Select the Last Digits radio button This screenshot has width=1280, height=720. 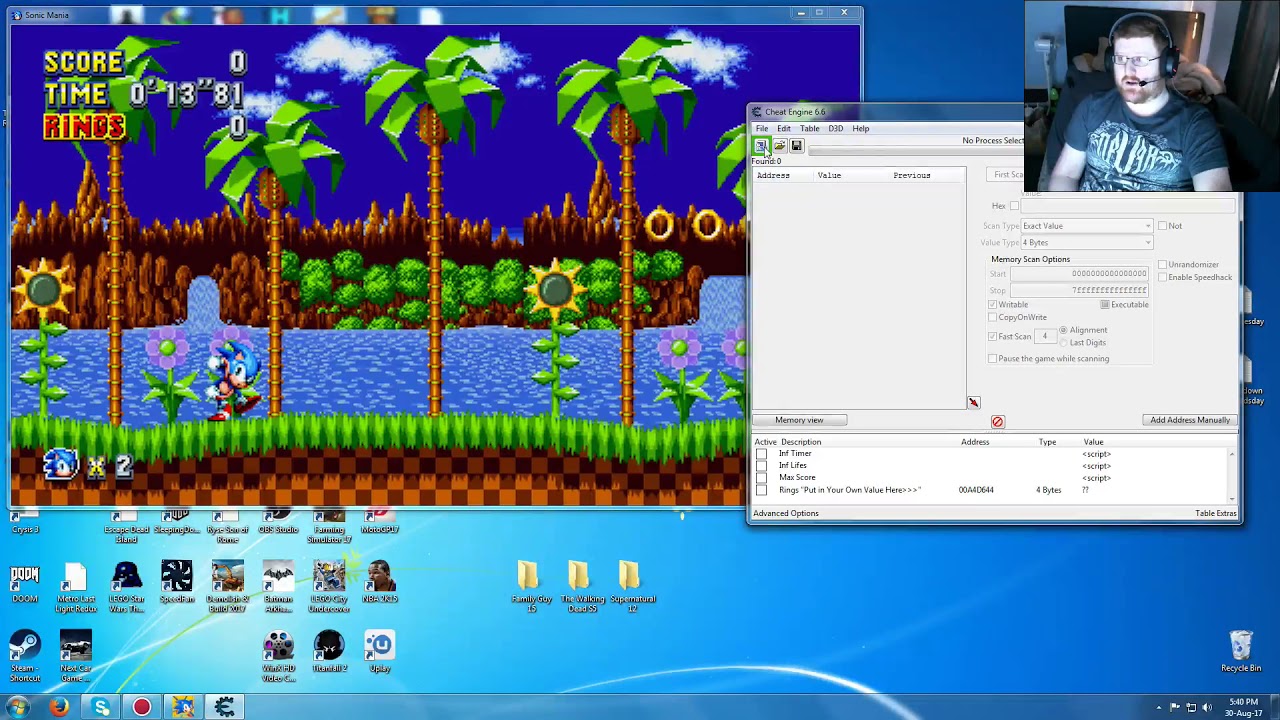1063,343
